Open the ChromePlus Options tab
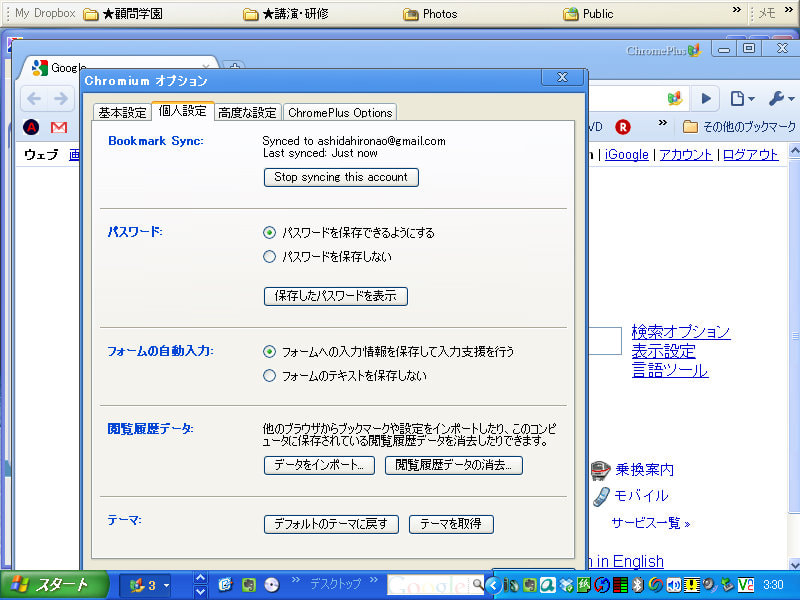Viewport: 800px width, 600px height. tap(340, 112)
